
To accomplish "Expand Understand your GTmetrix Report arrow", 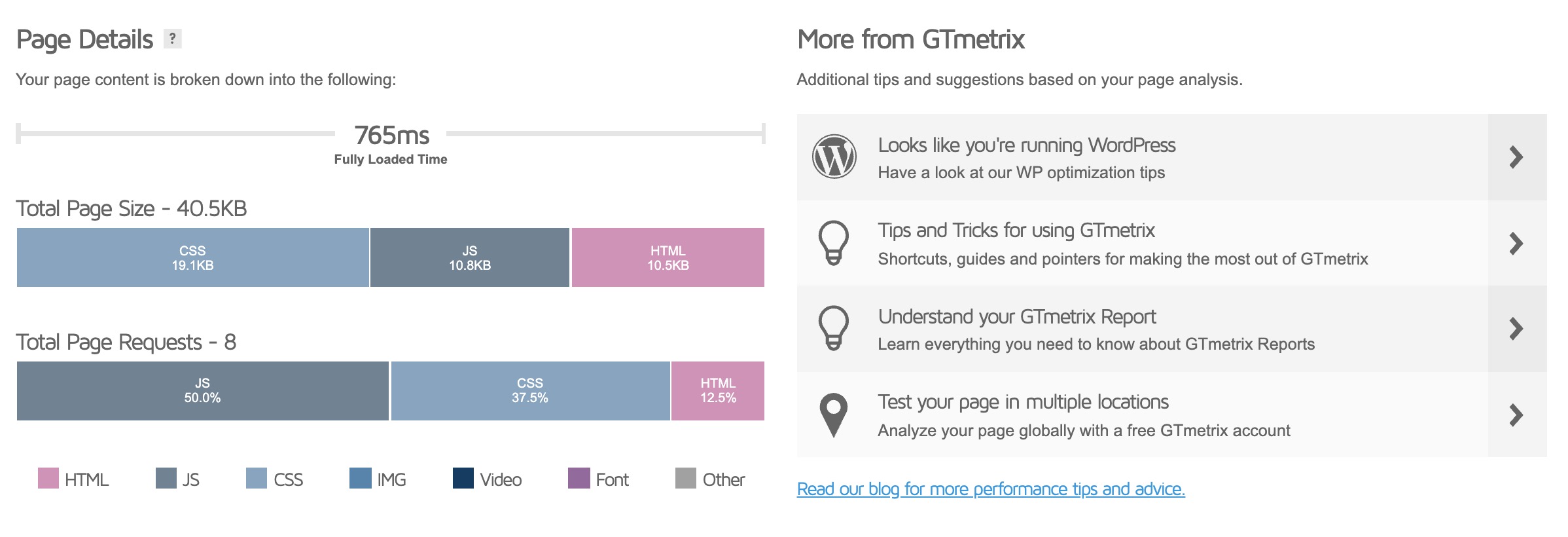I will click(1516, 329).
